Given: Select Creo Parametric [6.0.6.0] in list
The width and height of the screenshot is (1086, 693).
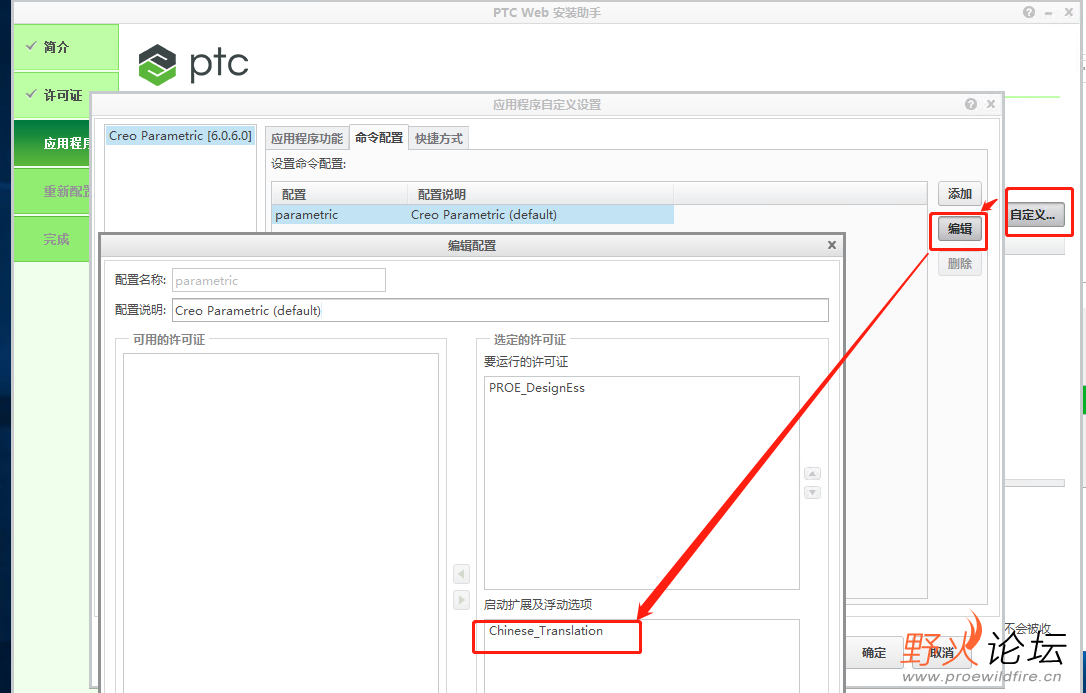Looking at the screenshot, I should tap(181, 136).
